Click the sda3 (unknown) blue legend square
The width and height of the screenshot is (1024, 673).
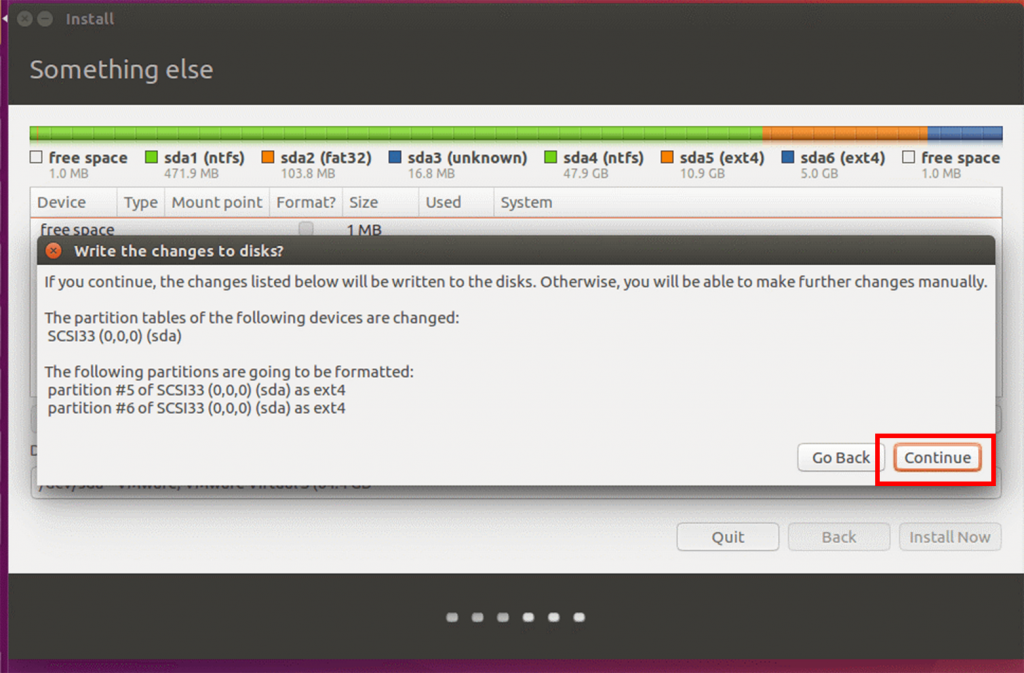click(x=395, y=157)
